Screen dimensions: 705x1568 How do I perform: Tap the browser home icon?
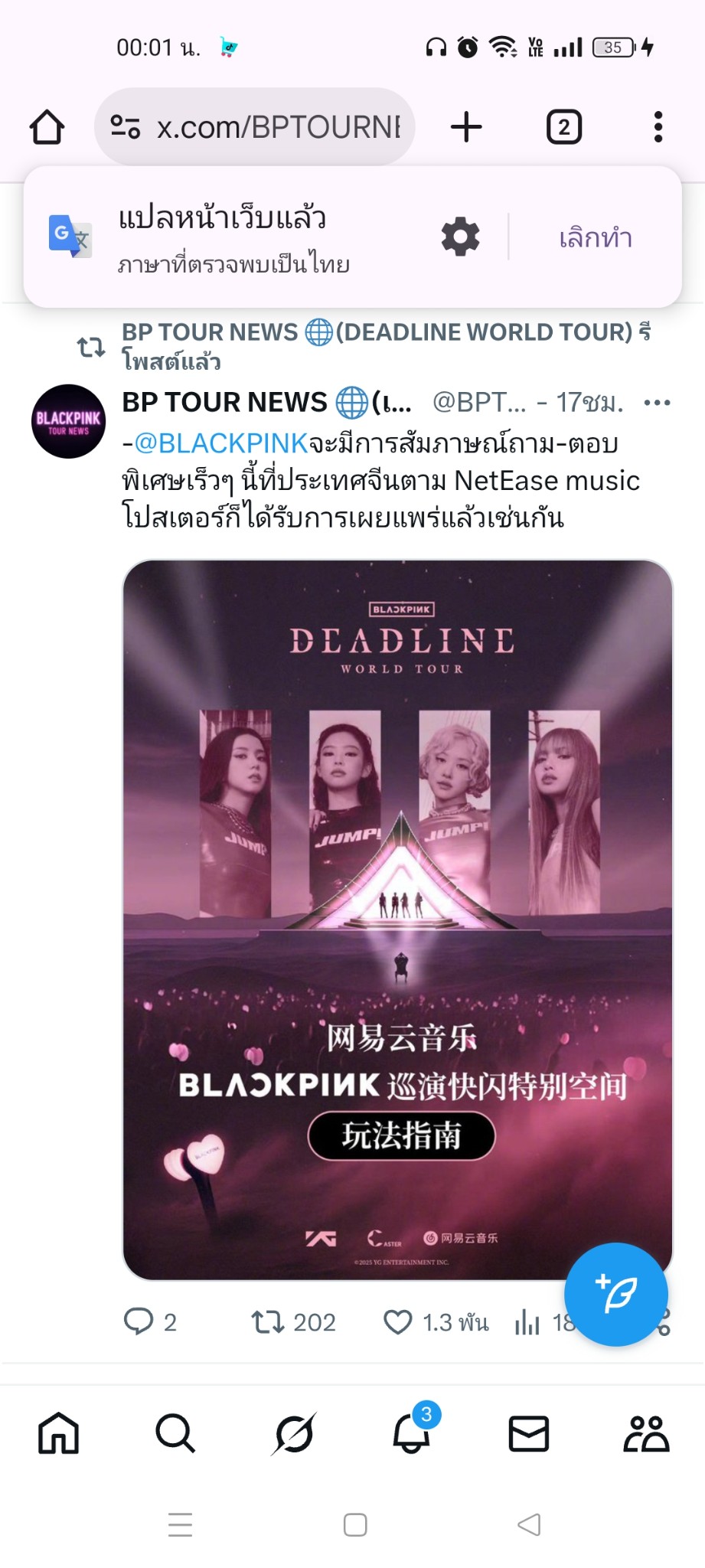(x=47, y=127)
